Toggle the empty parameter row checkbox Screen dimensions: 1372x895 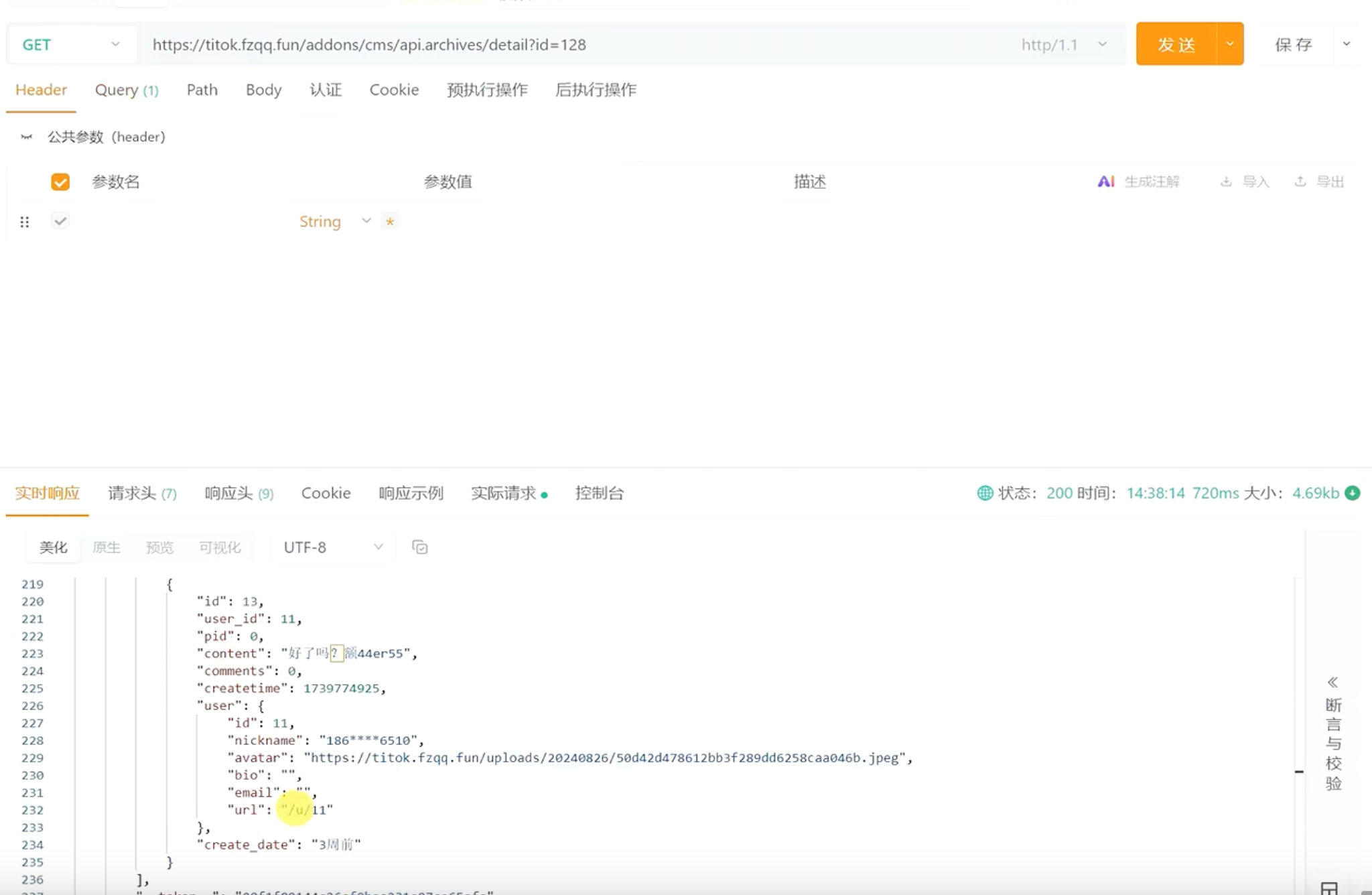60,221
